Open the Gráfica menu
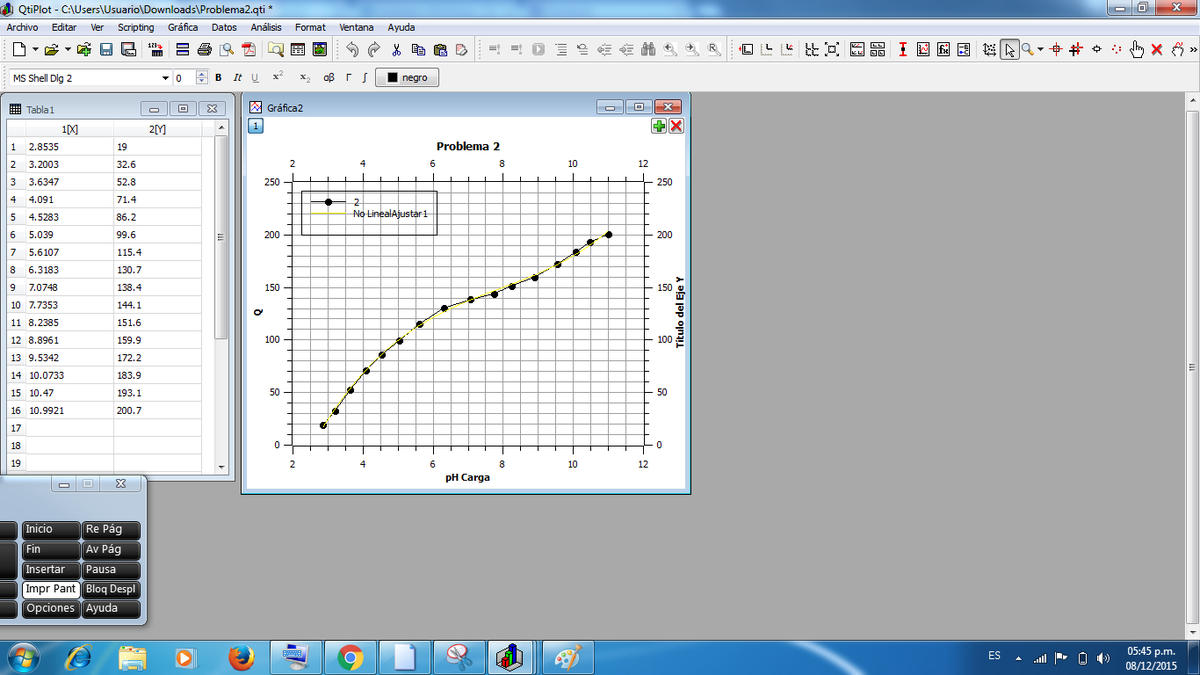 coord(183,27)
